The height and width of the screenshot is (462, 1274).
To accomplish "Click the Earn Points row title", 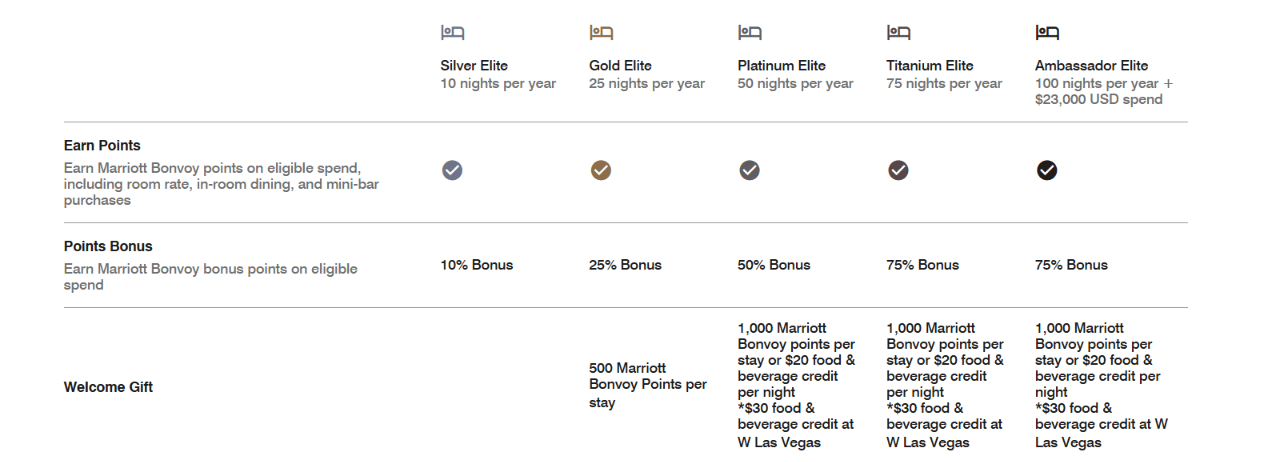I will click(102, 146).
